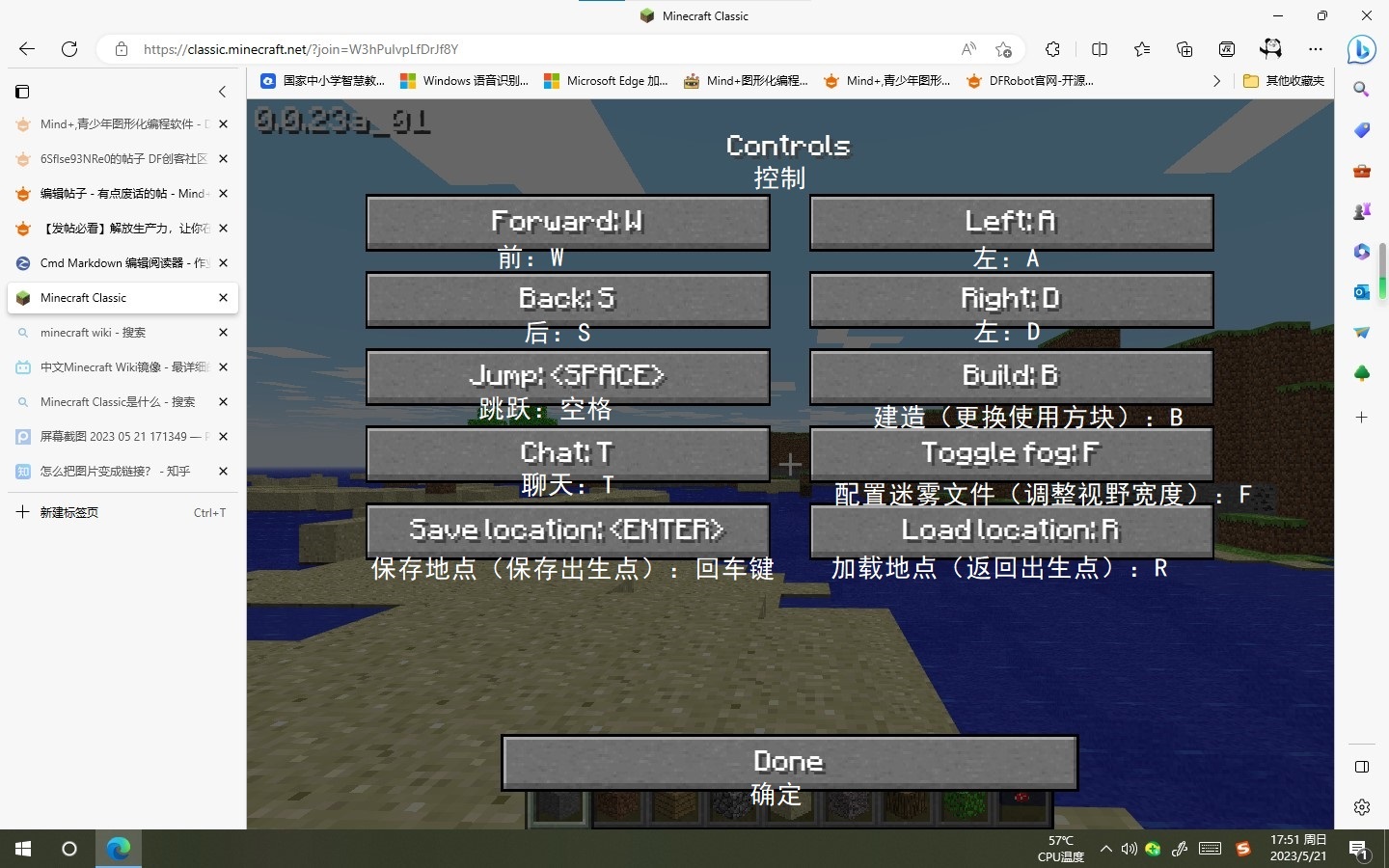This screenshot has height=868, width=1389.
Task: Click the taskbar search circle icon
Action: (69, 849)
